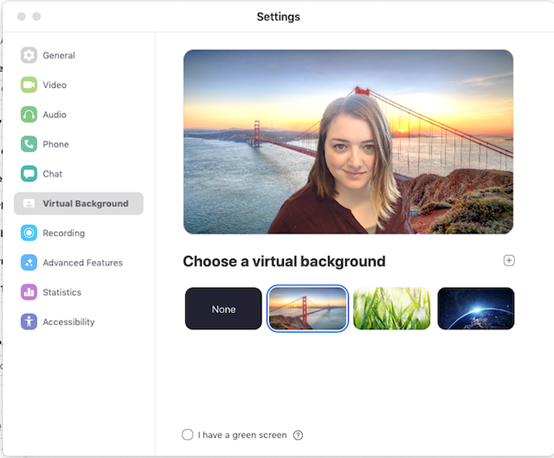The image size is (554, 458).
Task: Select the green grass background
Action: coord(392,309)
